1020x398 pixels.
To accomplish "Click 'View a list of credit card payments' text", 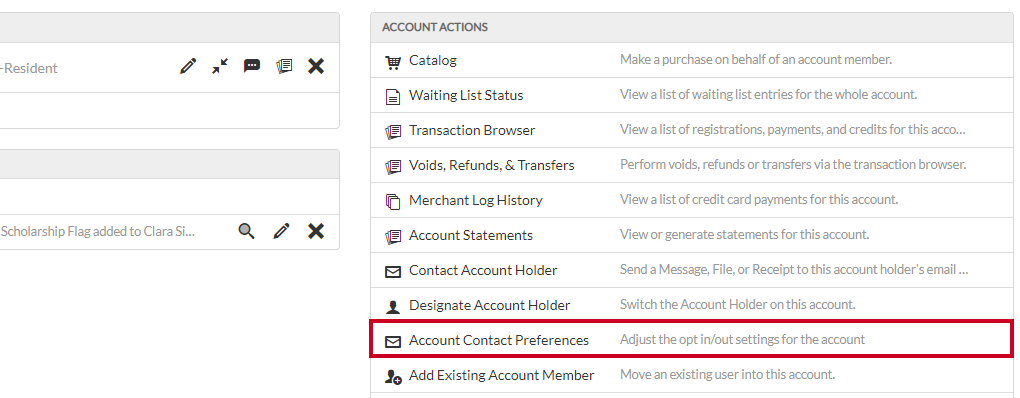I will [759, 200].
